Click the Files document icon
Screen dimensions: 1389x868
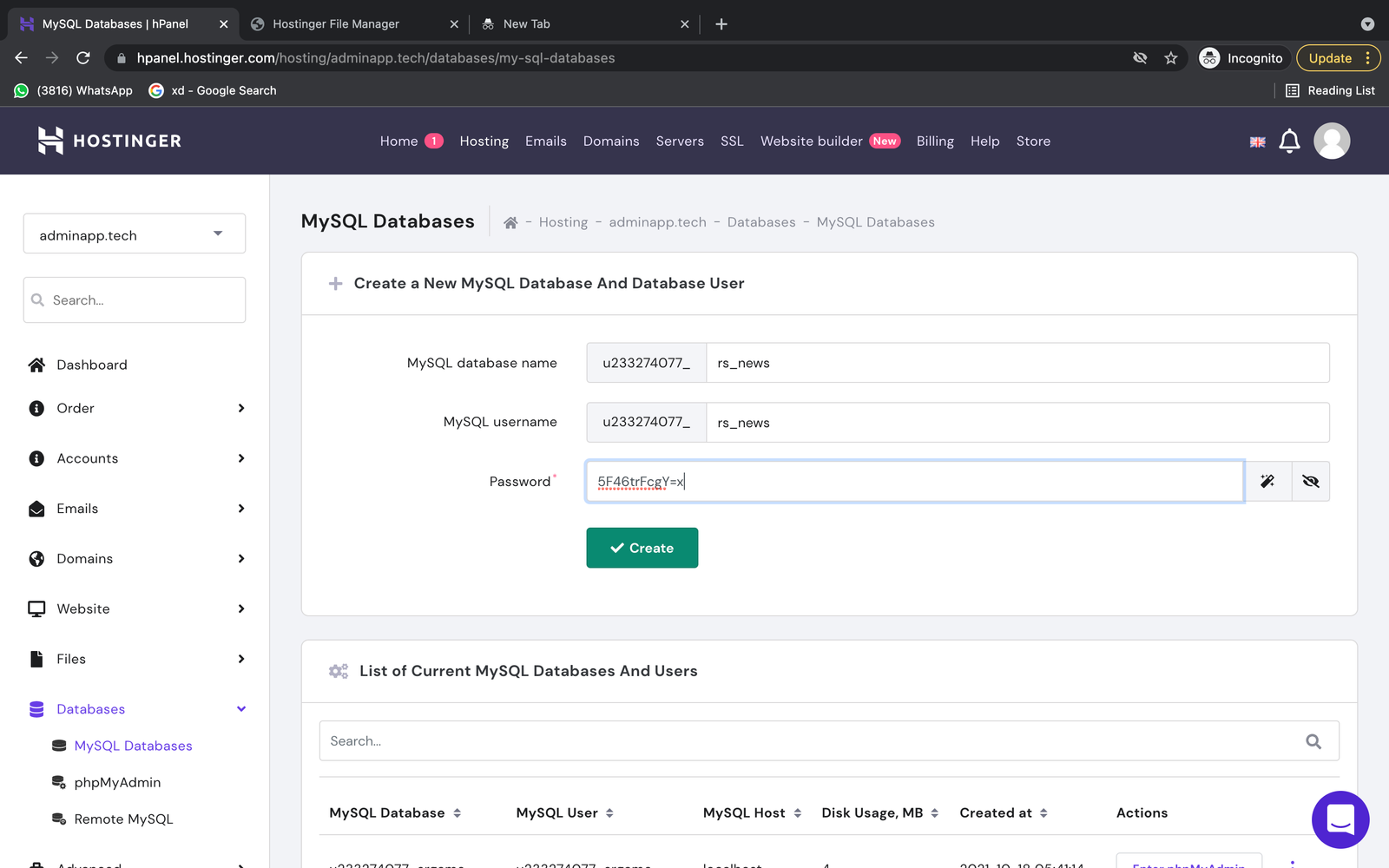click(36, 659)
